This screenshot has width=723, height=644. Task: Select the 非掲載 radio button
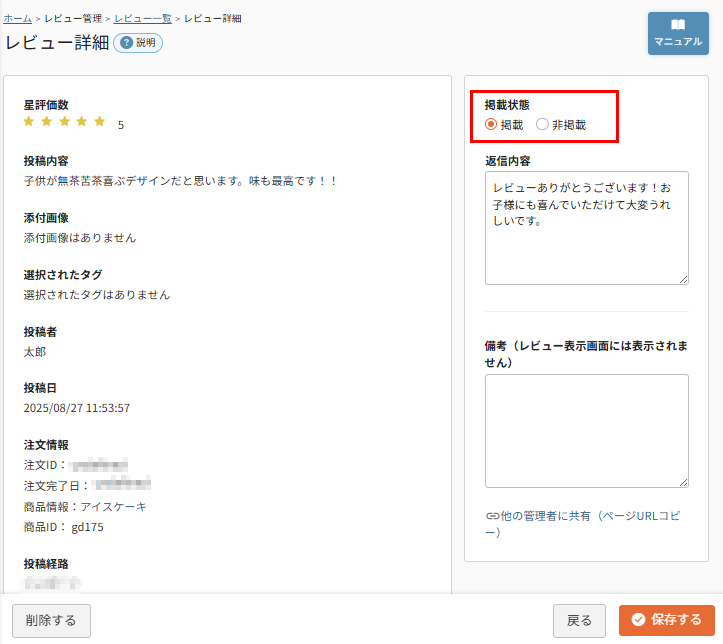point(542,124)
